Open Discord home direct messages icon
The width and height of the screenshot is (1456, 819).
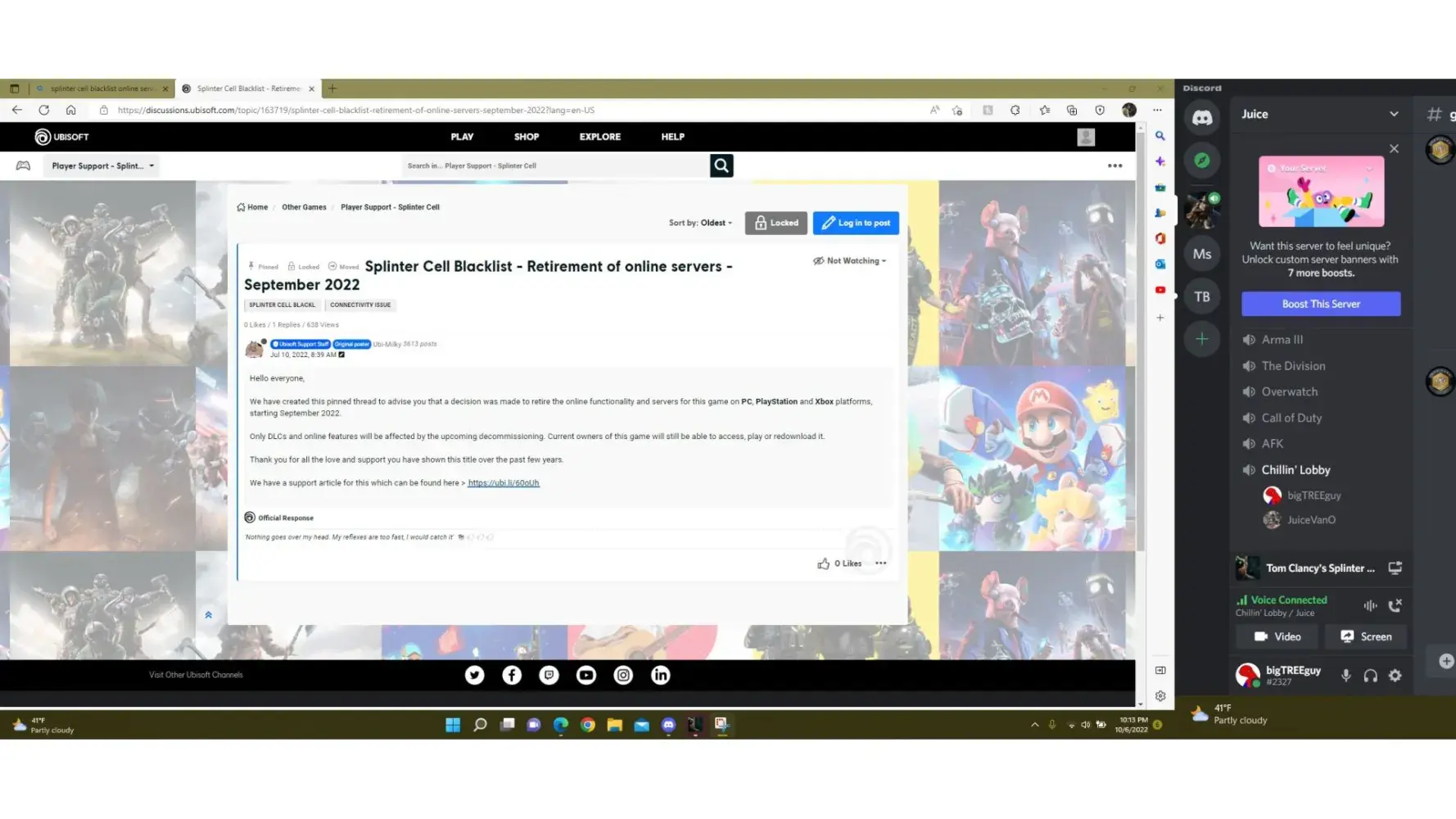click(1201, 118)
